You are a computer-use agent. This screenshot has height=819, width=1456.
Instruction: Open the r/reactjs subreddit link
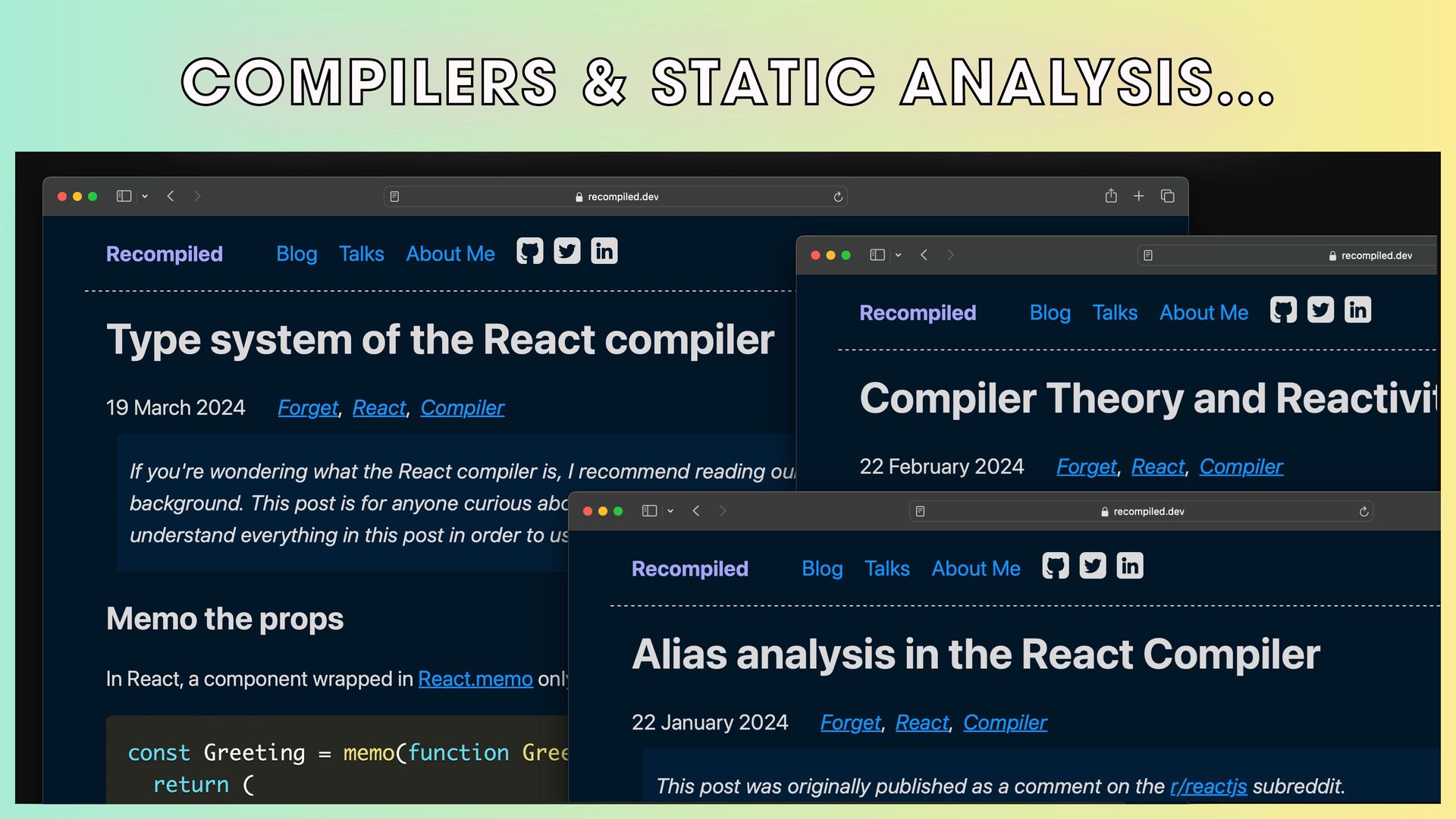pos(1208,786)
